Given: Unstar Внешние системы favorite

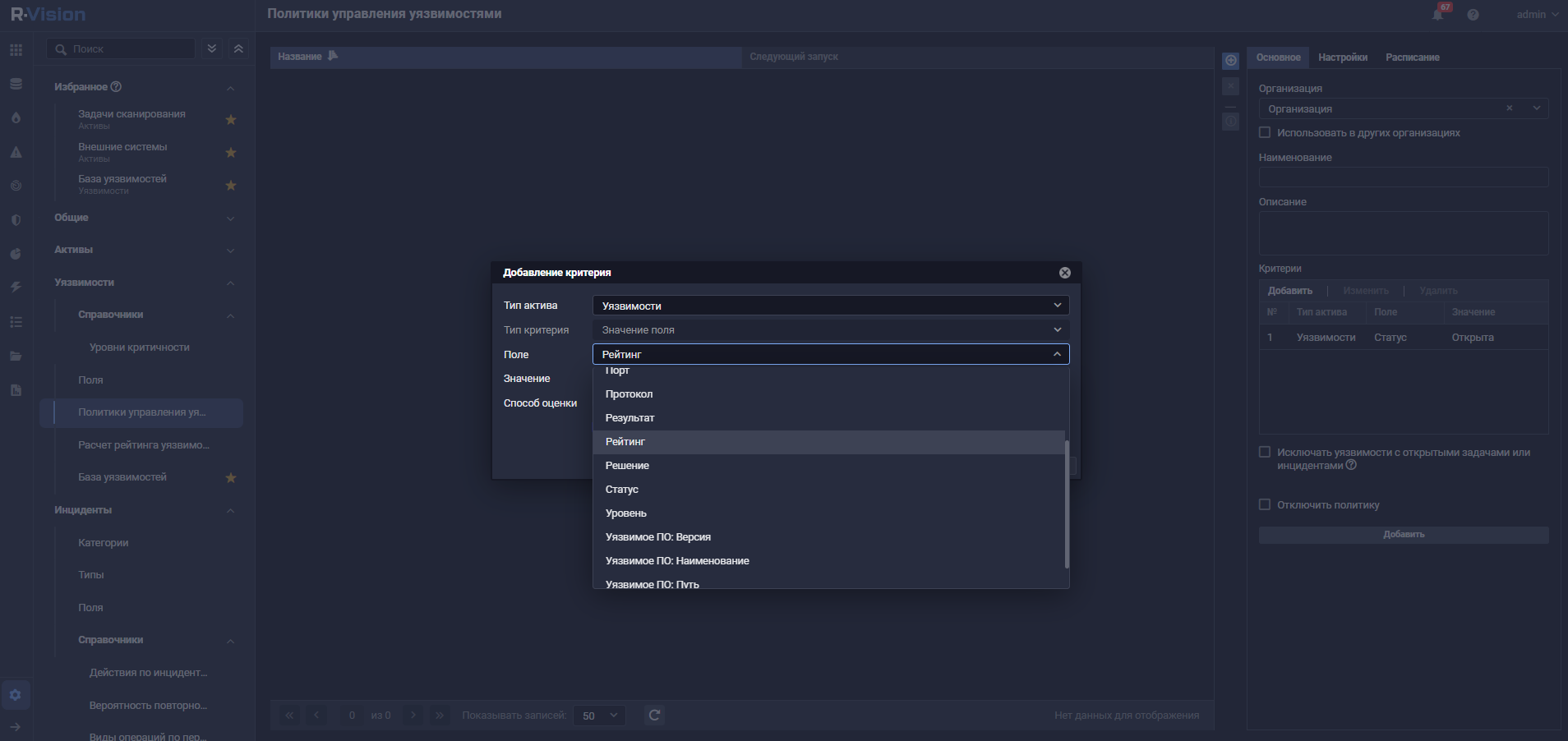Looking at the screenshot, I should click(x=231, y=153).
